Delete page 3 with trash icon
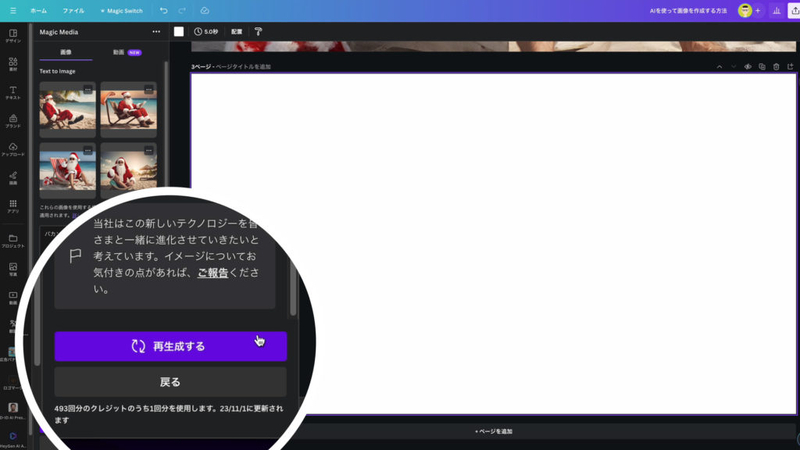Image resolution: width=800 pixels, height=450 pixels. click(776, 67)
